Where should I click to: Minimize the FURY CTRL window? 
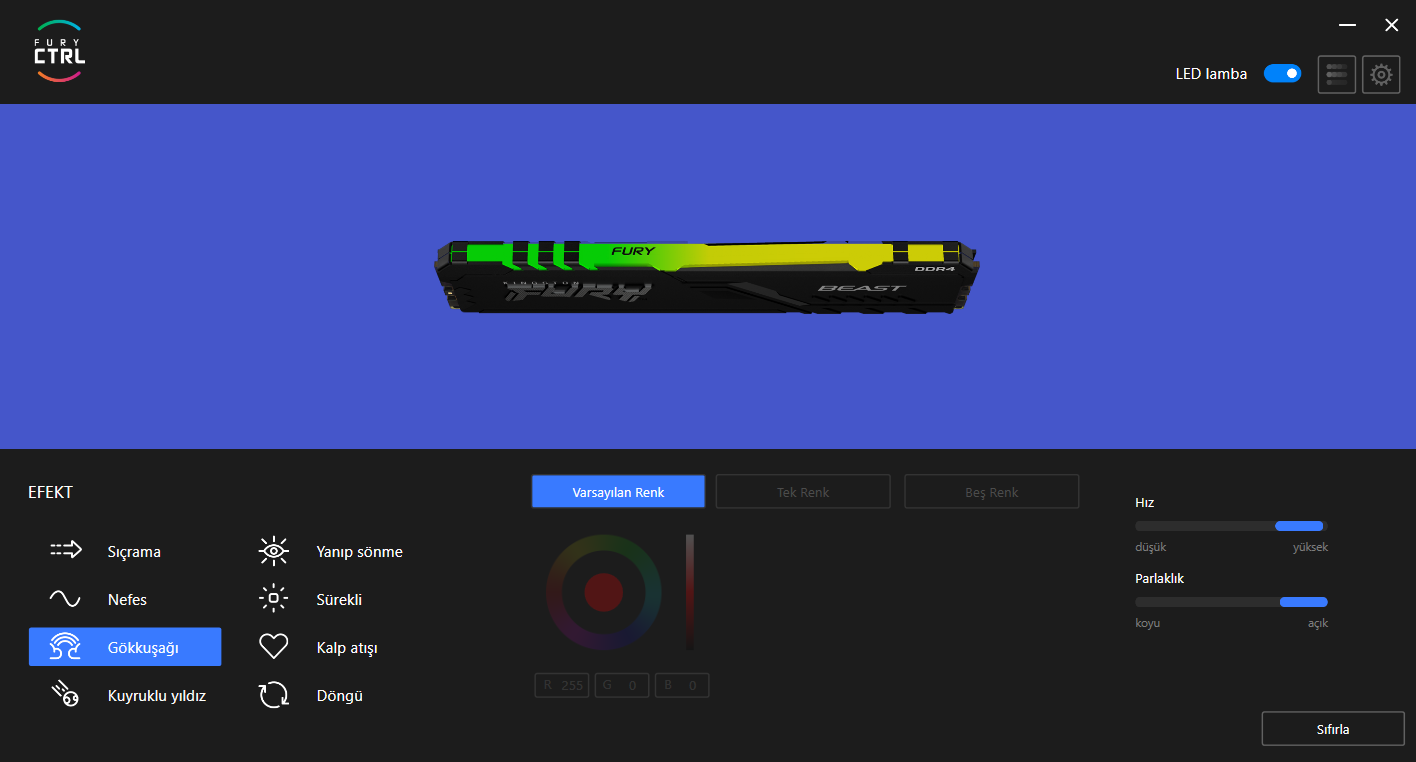[x=1347, y=25]
